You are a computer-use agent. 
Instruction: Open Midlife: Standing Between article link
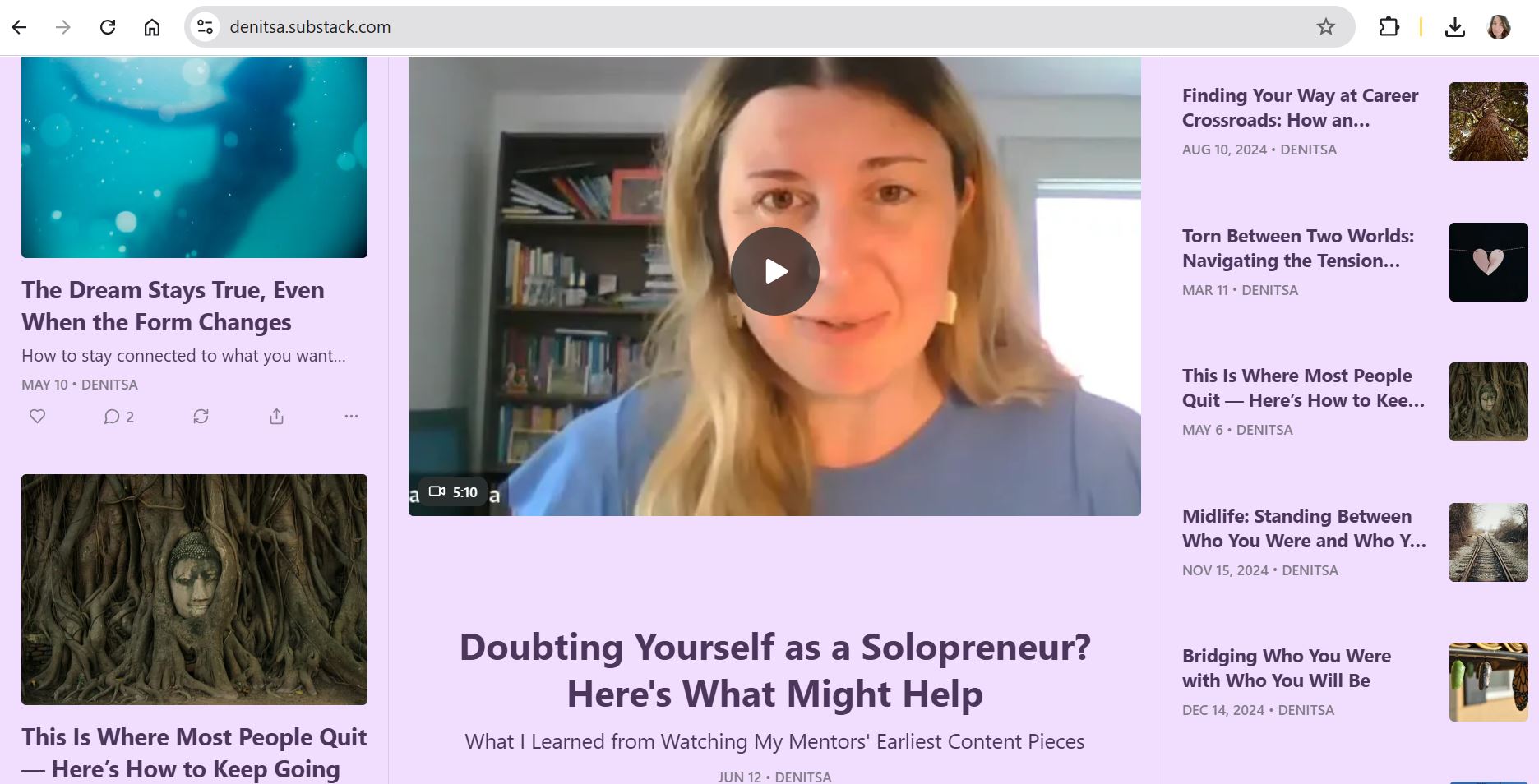pos(1304,528)
